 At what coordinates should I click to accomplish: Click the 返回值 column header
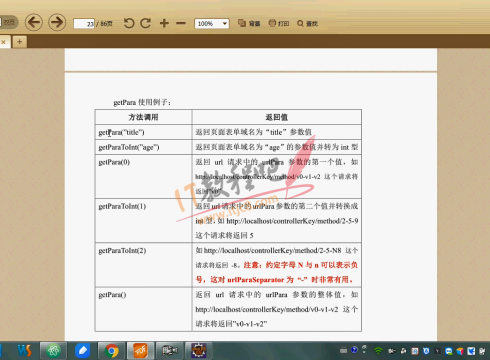[277, 117]
